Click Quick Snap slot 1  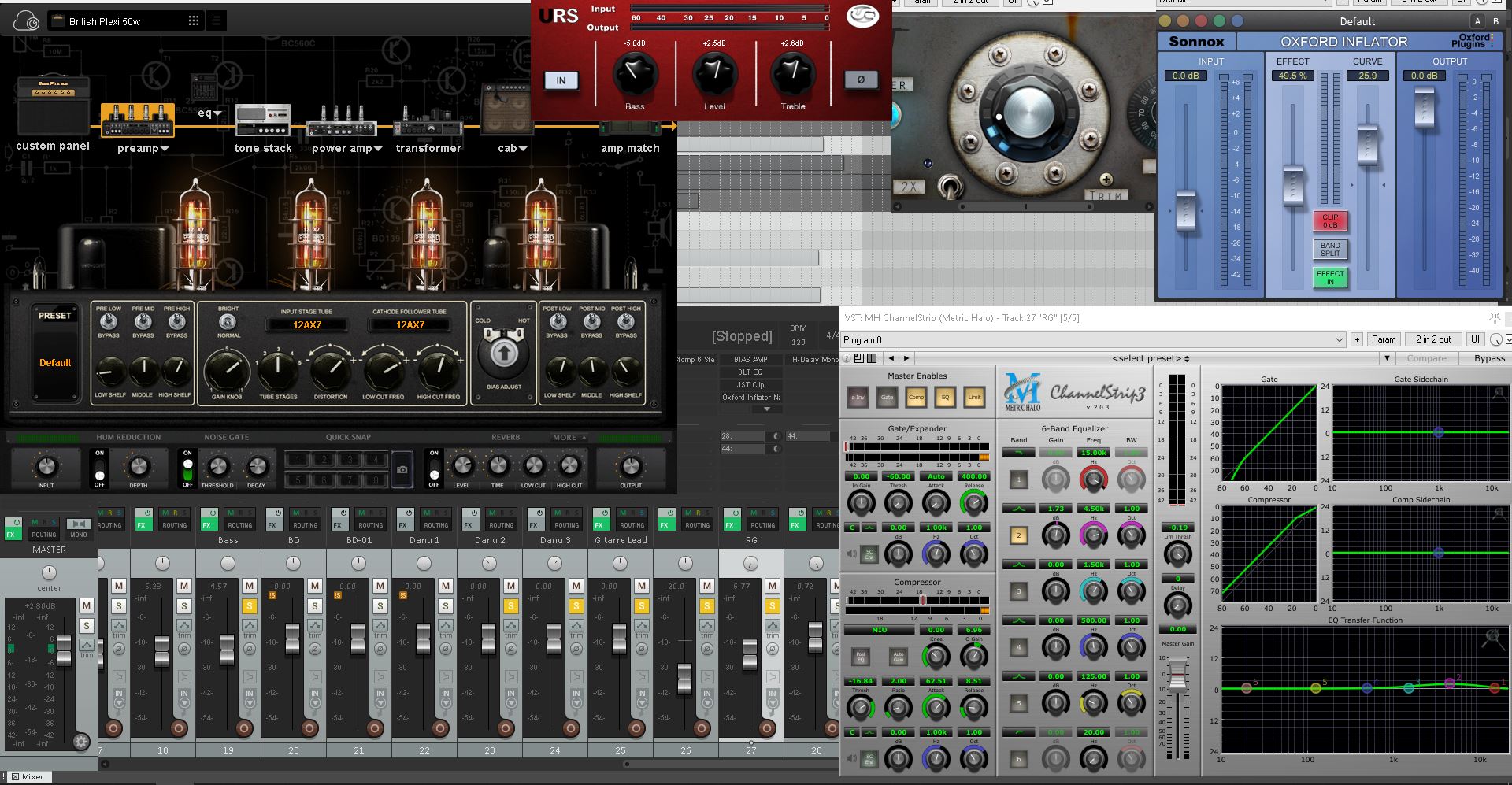click(x=297, y=459)
